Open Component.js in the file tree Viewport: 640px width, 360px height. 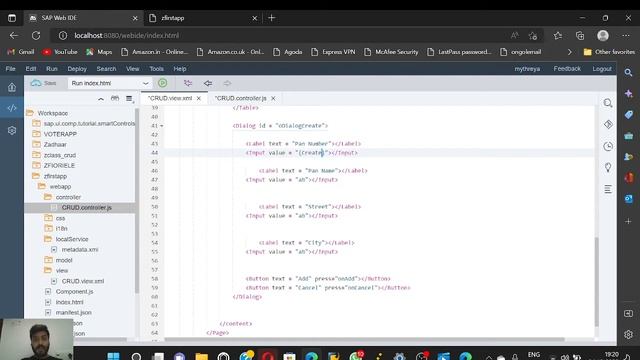74,291
